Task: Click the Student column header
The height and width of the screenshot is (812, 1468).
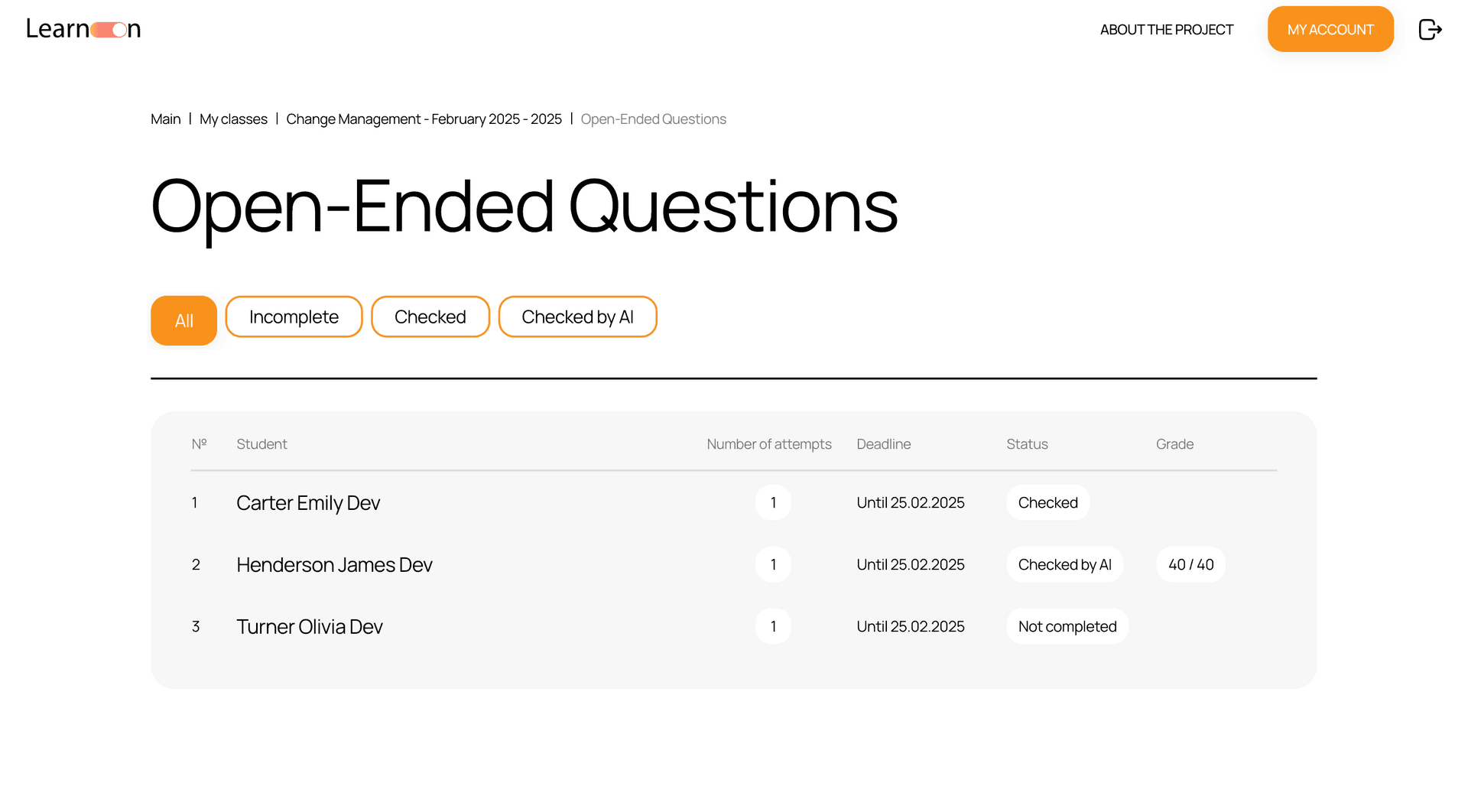Action: (261, 444)
